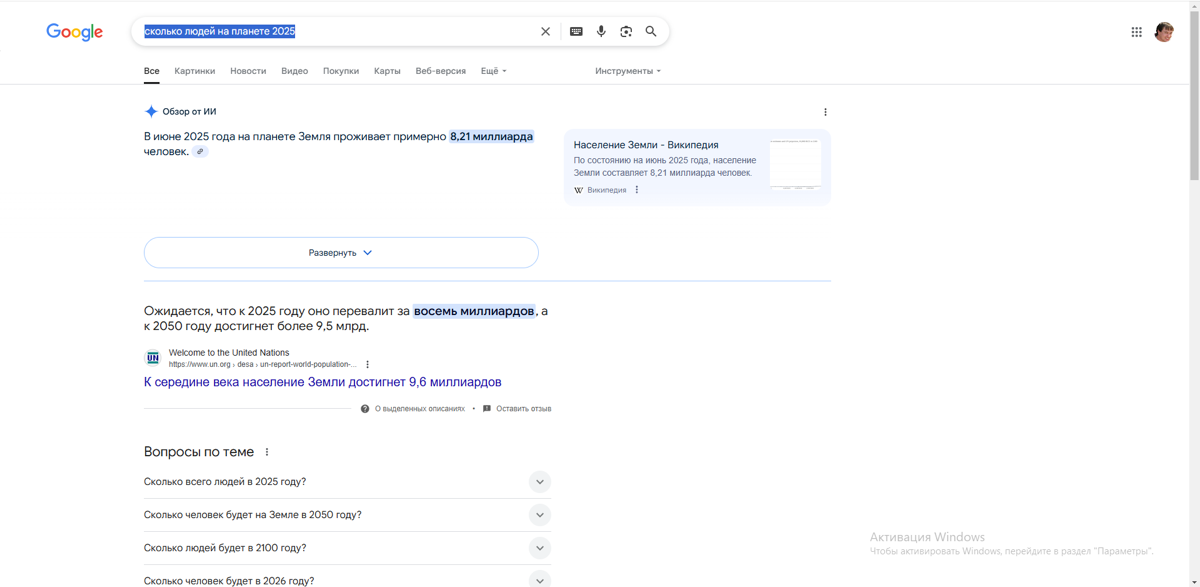The width and height of the screenshot is (1200, 587).
Task: Expand 'Сколько всего людей в 2025 году?'
Action: pos(348,482)
